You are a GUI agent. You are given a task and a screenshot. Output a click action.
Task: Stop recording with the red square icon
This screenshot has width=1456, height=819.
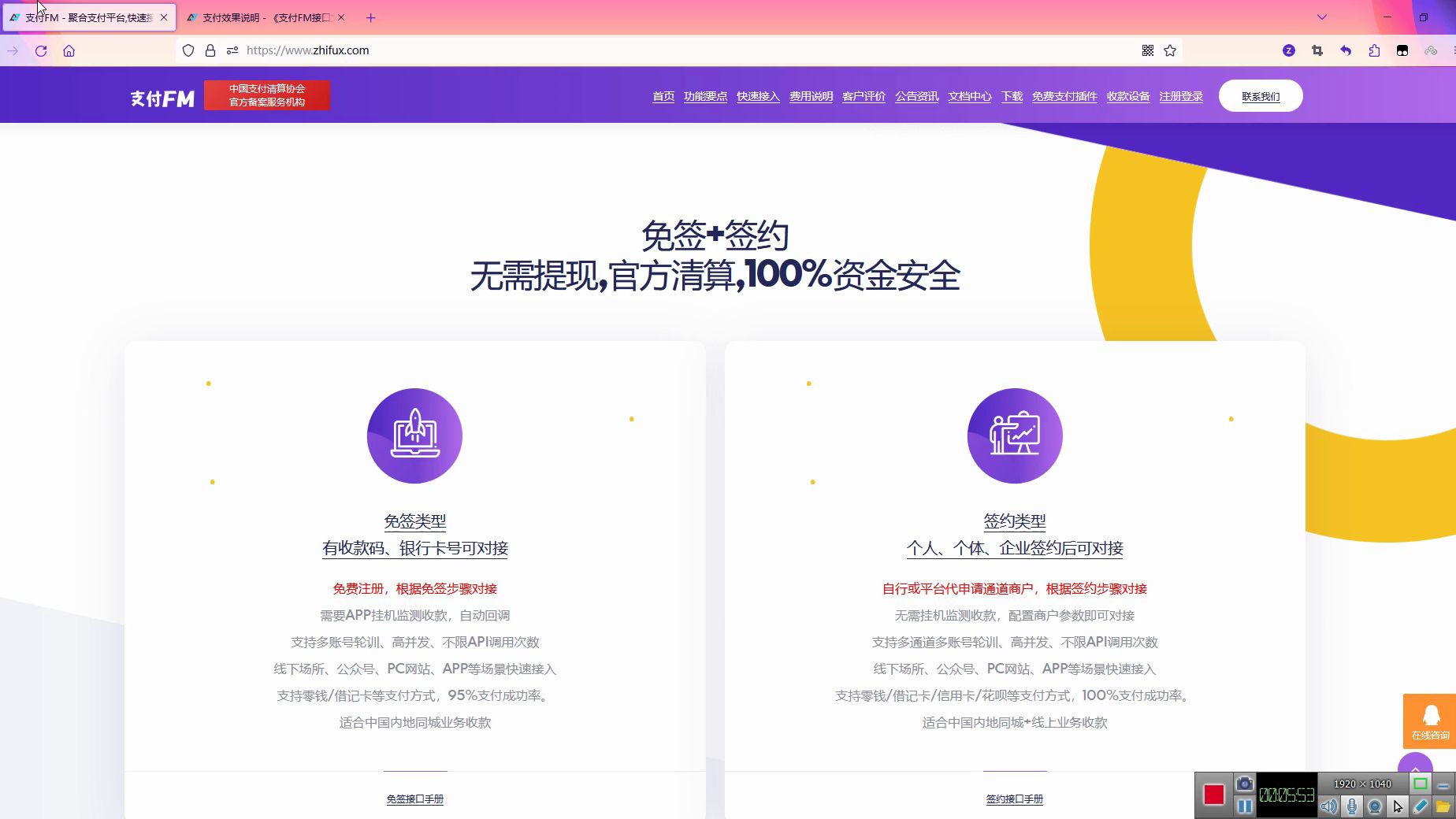pyautogui.click(x=1213, y=795)
